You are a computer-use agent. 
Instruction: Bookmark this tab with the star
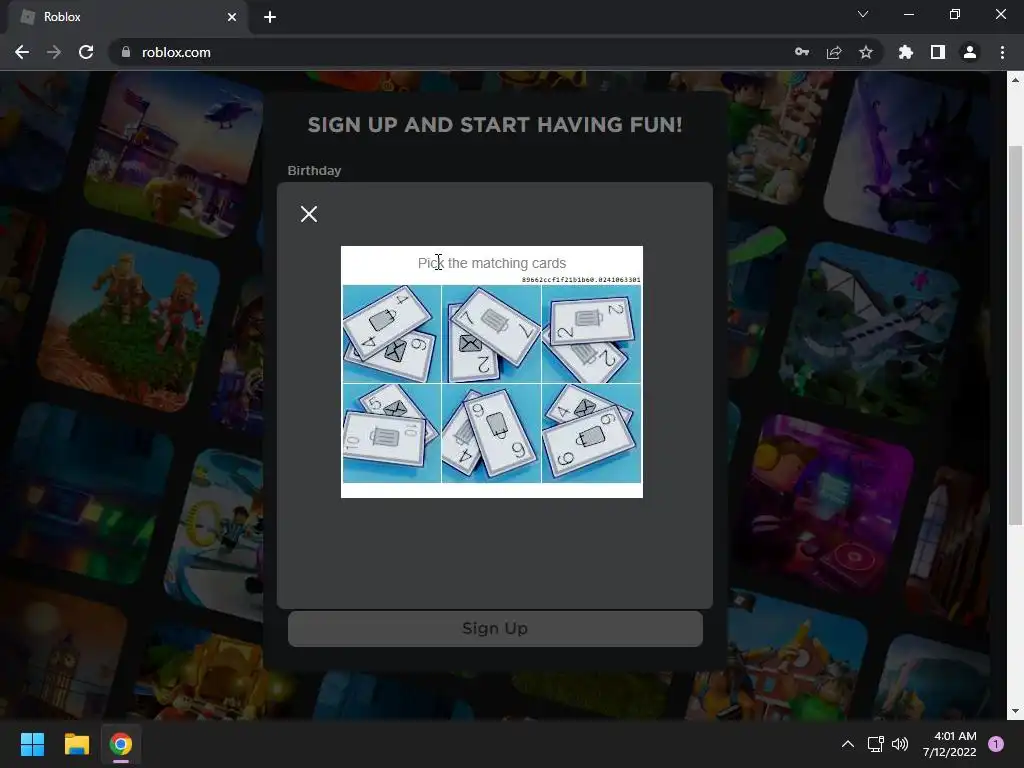click(866, 52)
